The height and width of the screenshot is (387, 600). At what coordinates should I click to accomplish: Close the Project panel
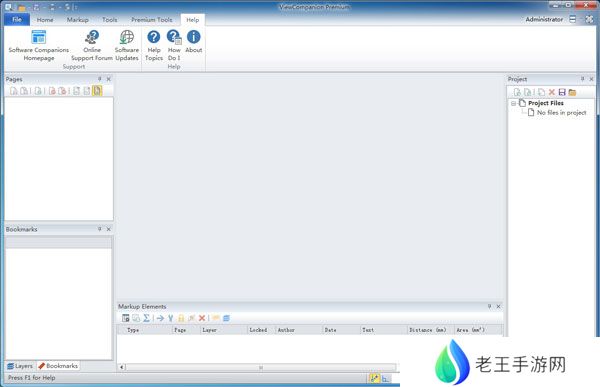592,79
